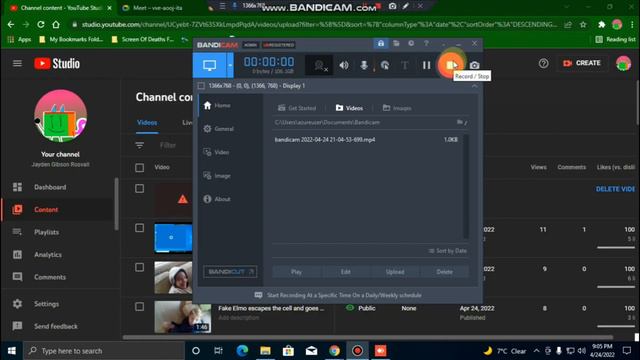
Task: Select the Videos tab in Channel content
Action: tap(147, 122)
